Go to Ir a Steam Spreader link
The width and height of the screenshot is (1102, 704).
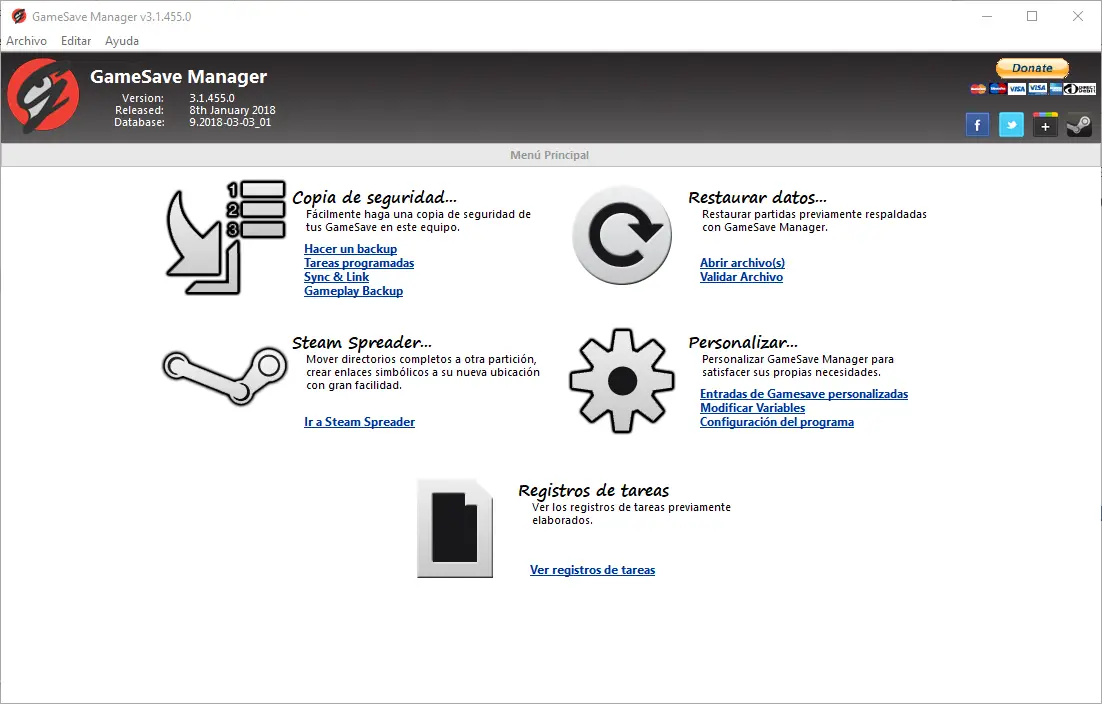359,422
